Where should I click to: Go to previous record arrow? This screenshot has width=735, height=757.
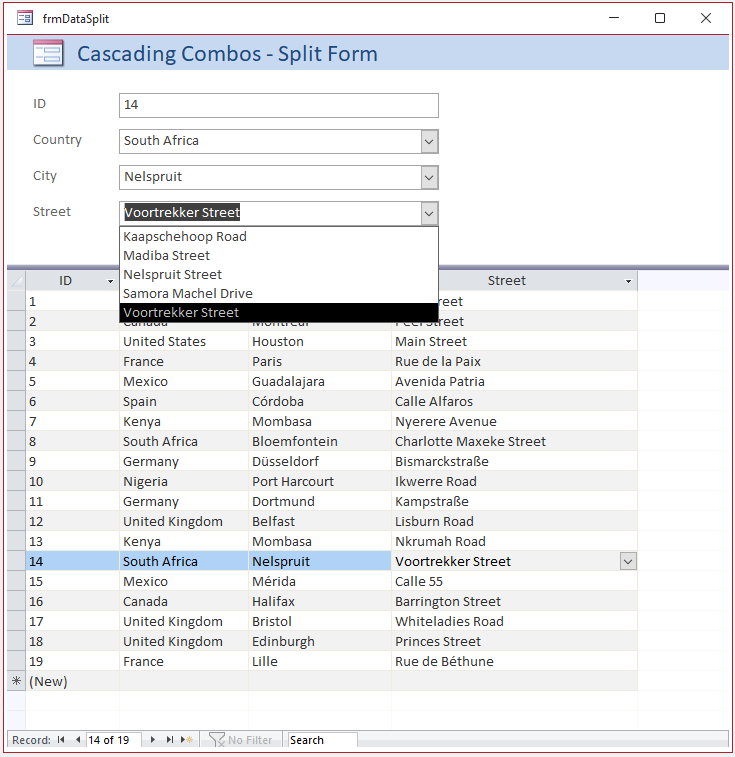click(x=78, y=740)
